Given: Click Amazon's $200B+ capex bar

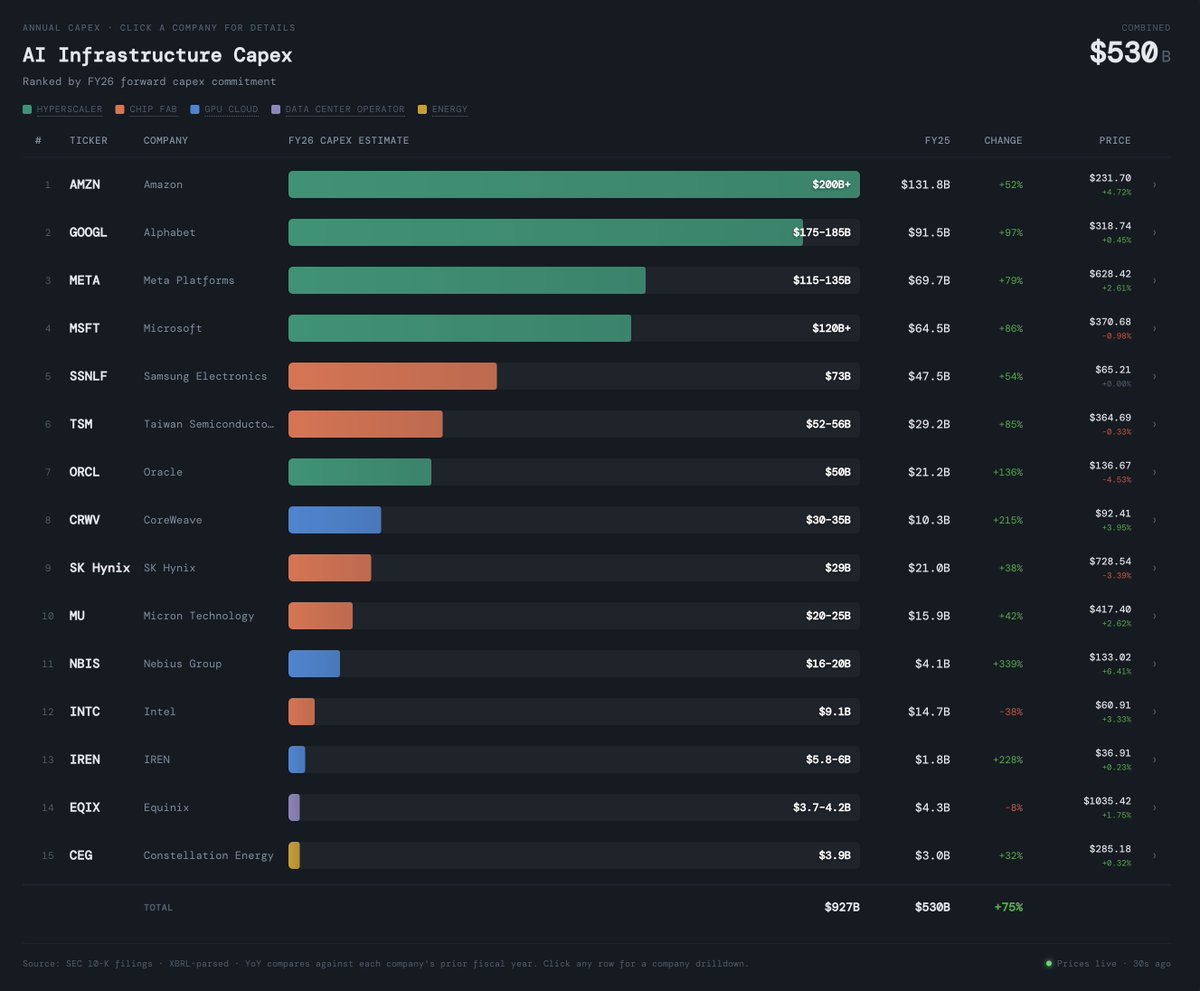Looking at the screenshot, I should coord(574,185).
